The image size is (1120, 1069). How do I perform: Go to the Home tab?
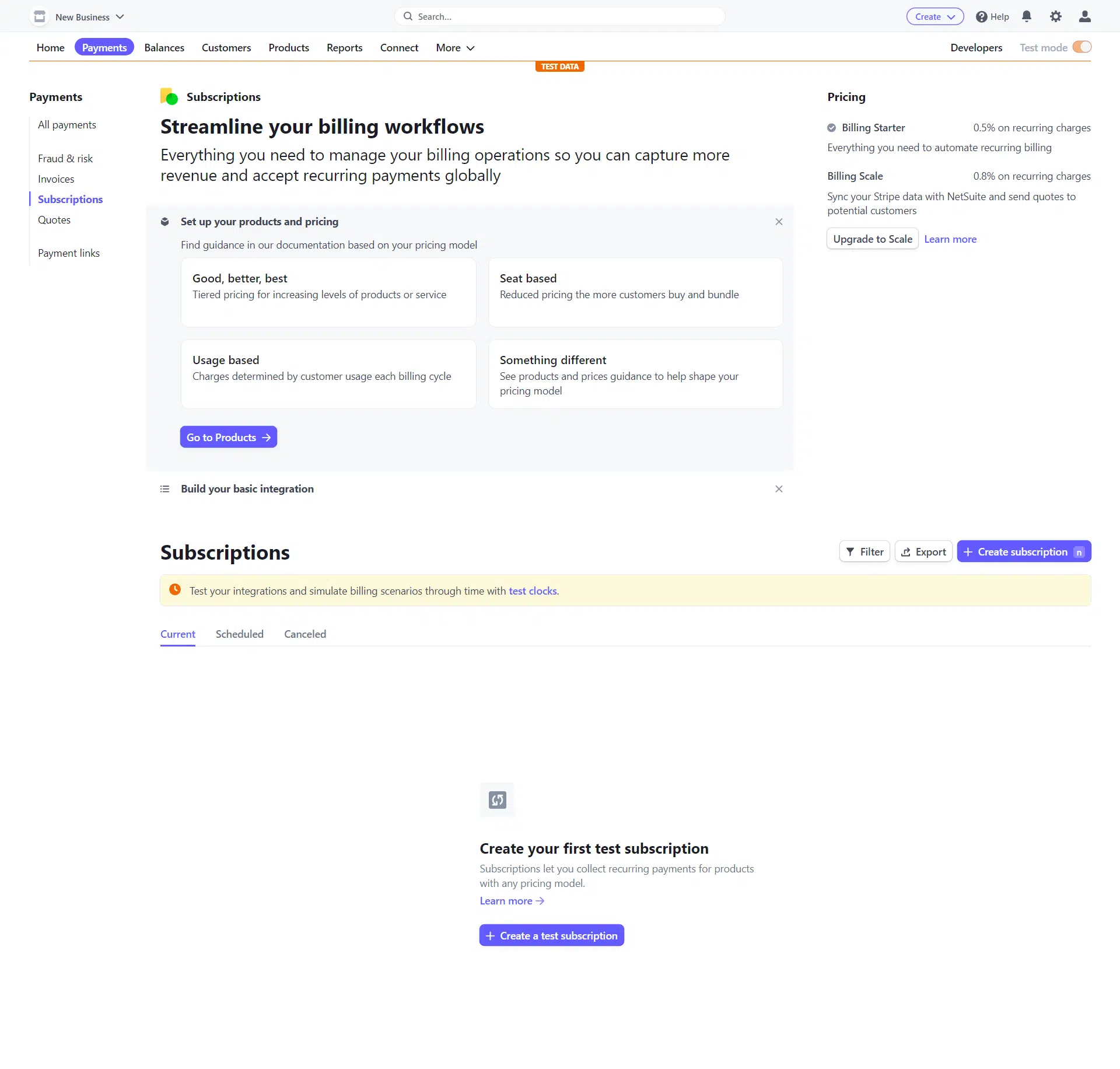(x=50, y=47)
